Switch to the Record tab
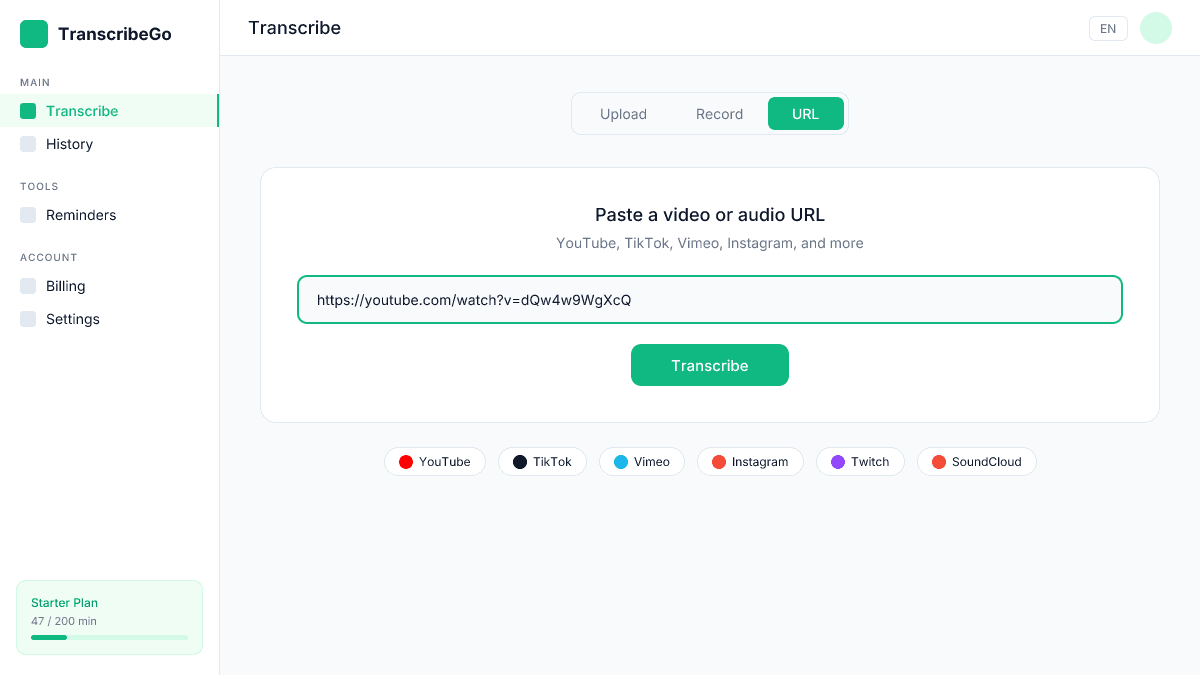The height and width of the screenshot is (675, 1200). point(719,113)
